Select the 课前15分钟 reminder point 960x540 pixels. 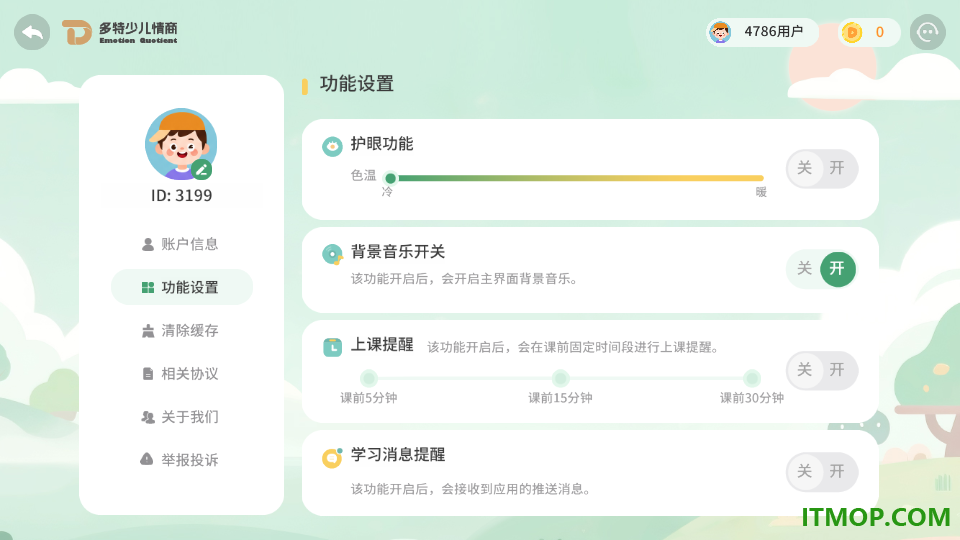coord(560,378)
